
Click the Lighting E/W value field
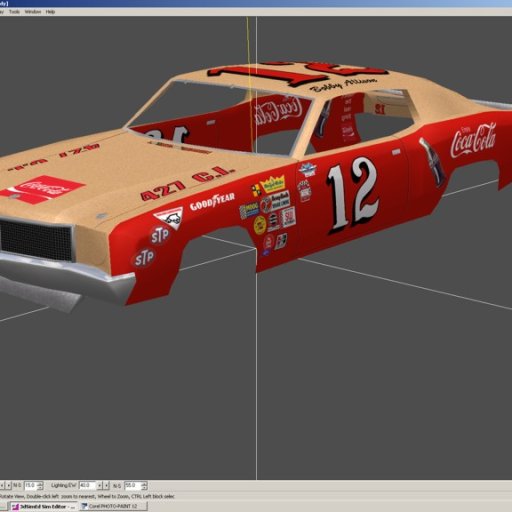click(x=87, y=485)
